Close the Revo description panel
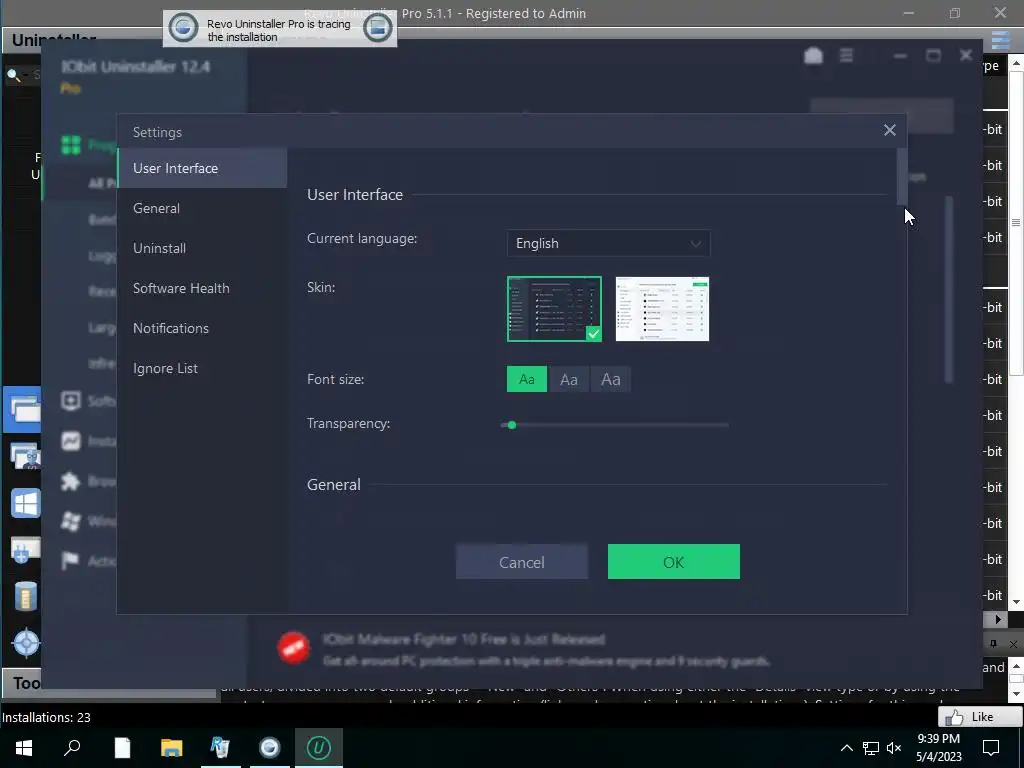 pos(1013,644)
